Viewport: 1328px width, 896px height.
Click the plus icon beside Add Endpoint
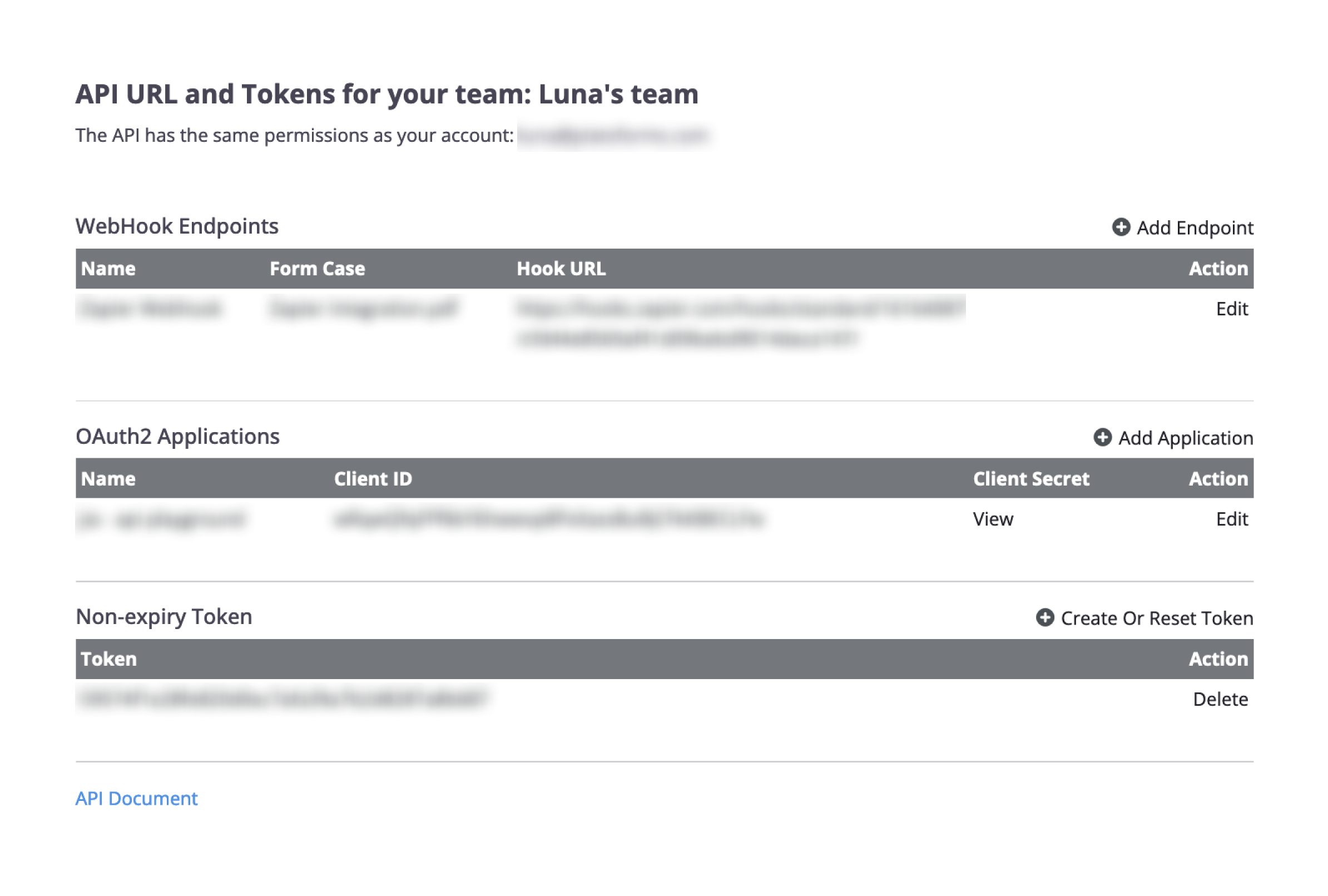[1120, 227]
